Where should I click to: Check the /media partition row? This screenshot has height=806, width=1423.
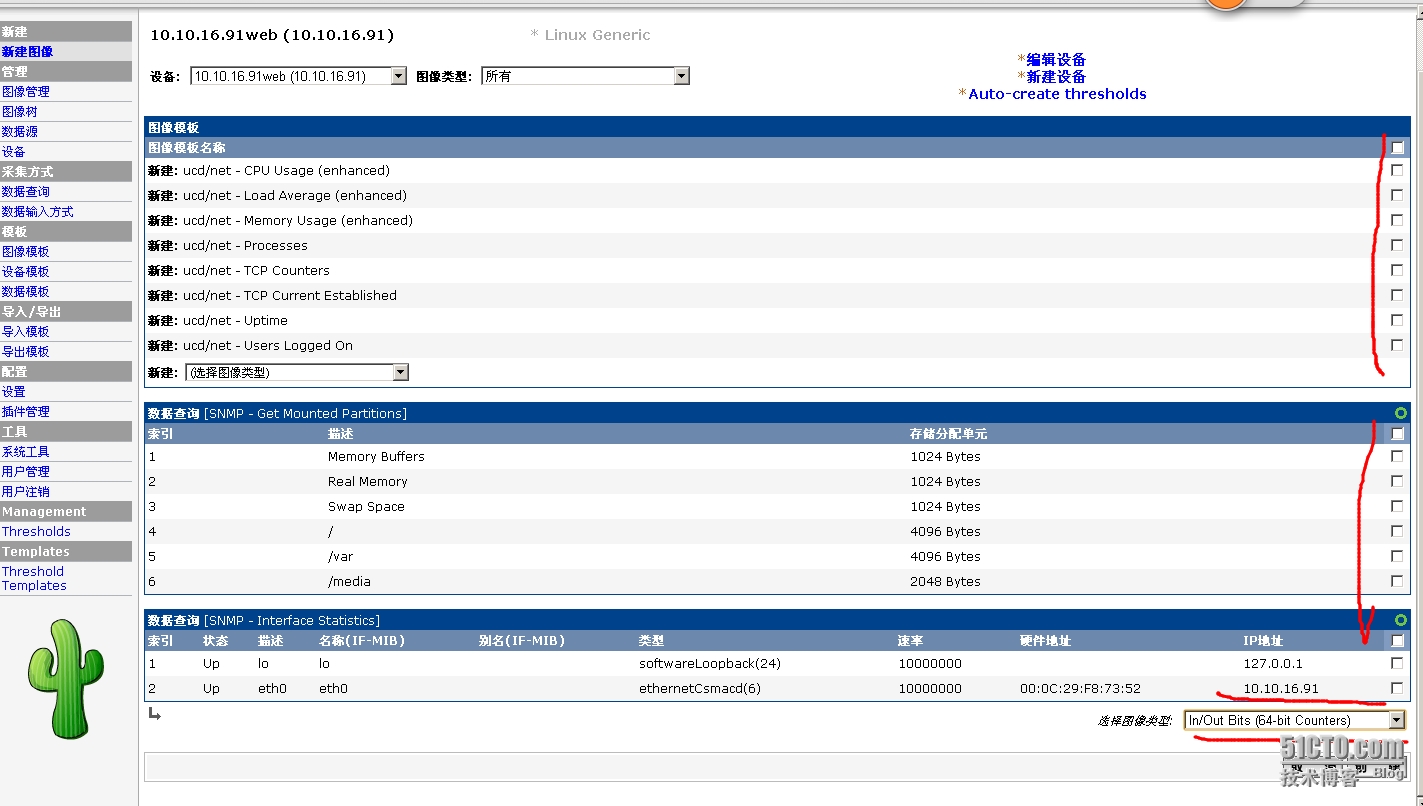1397,581
